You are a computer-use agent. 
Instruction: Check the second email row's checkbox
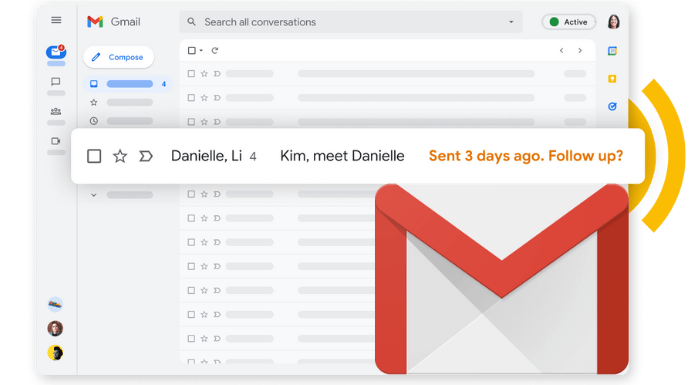coord(191,98)
